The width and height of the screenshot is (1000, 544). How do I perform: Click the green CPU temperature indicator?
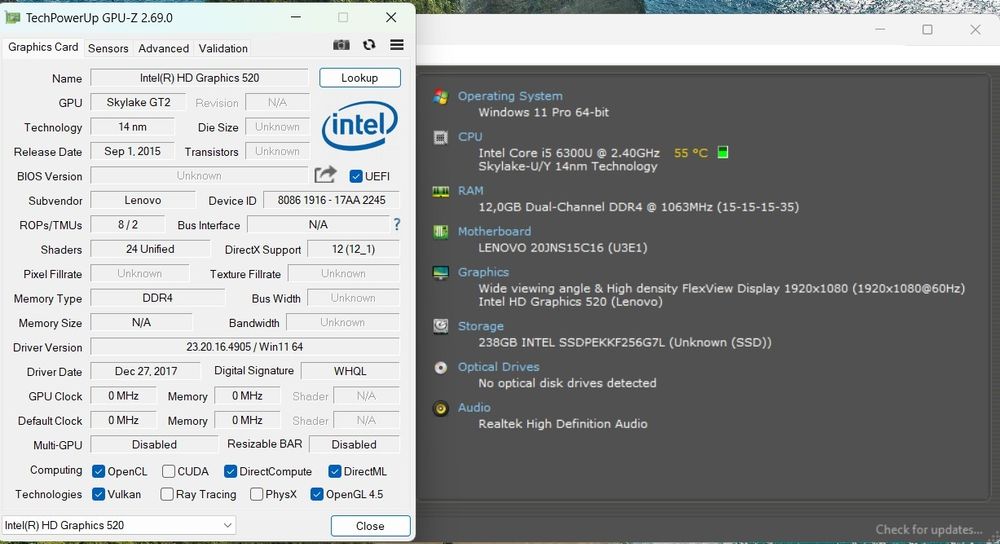coord(723,152)
